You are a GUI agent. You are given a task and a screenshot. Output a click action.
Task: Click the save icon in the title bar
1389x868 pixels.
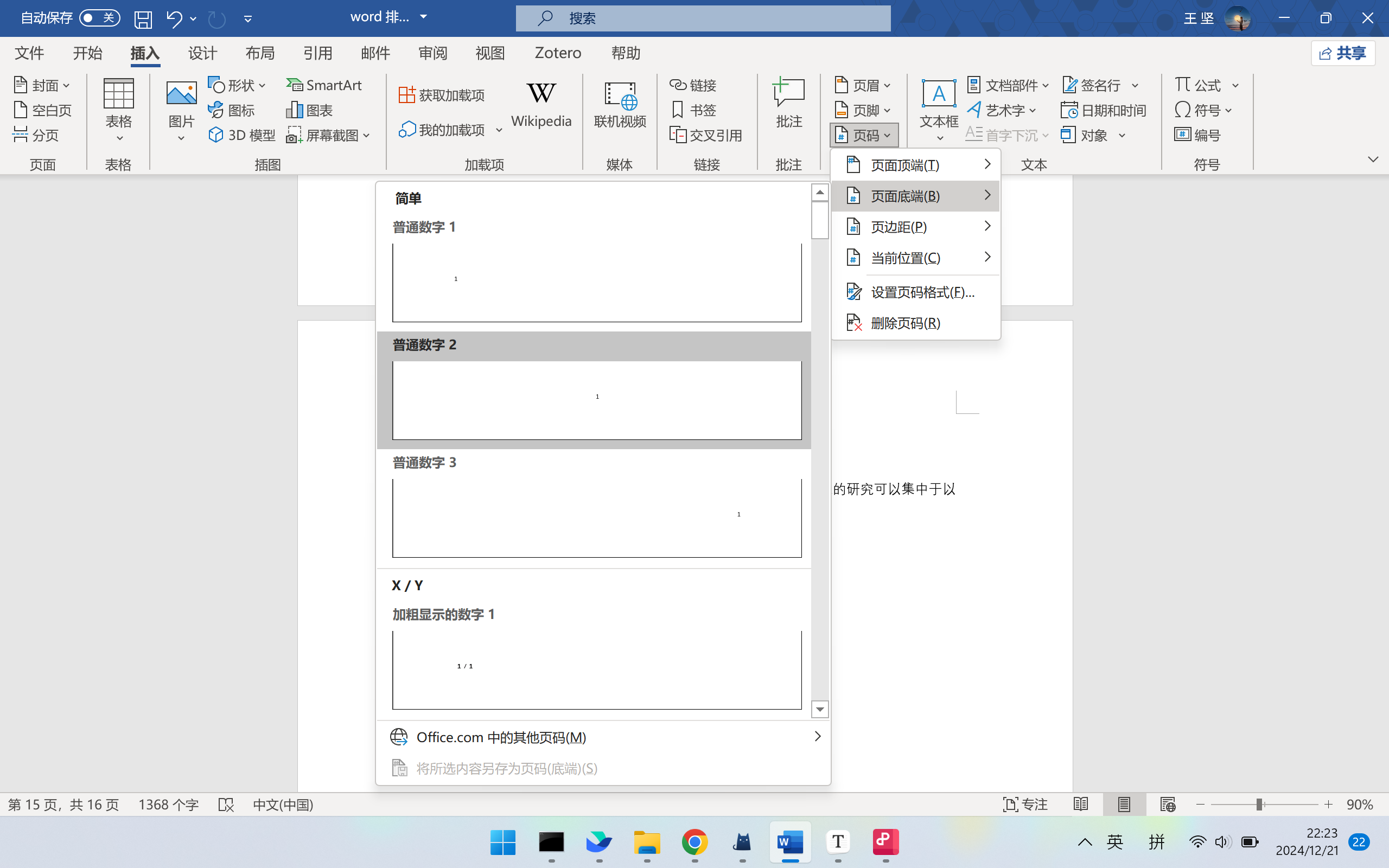143,19
